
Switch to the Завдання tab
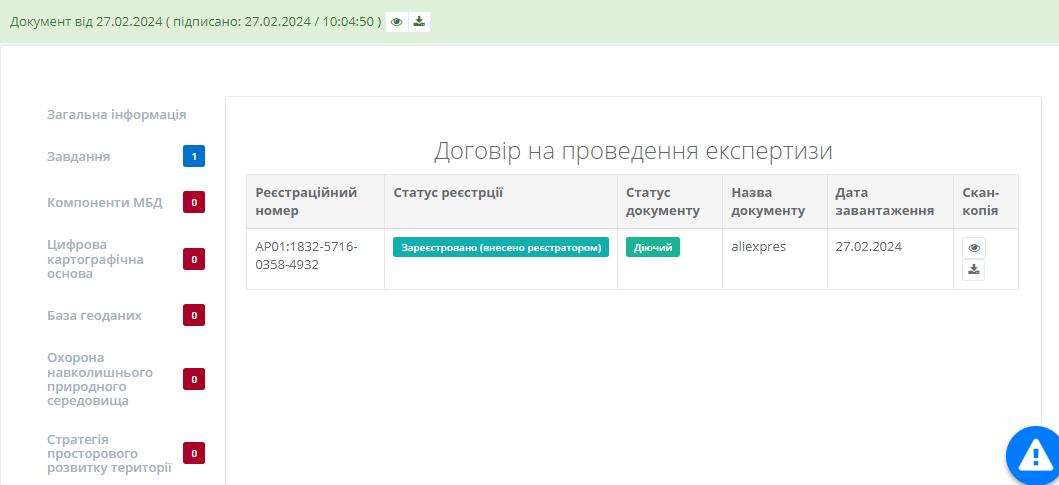click(x=78, y=156)
